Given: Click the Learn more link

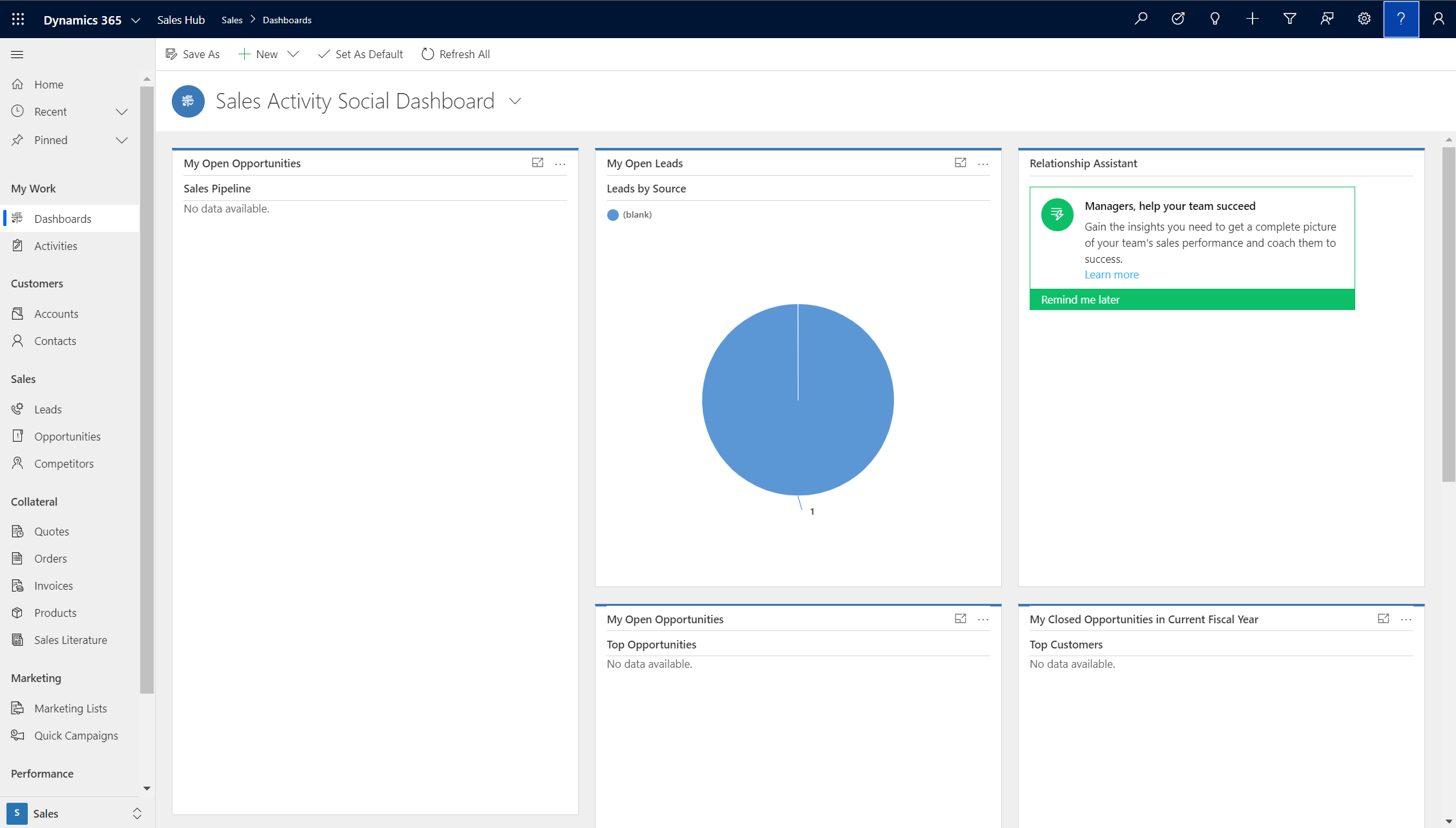Looking at the screenshot, I should pyautogui.click(x=1111, y=274).
